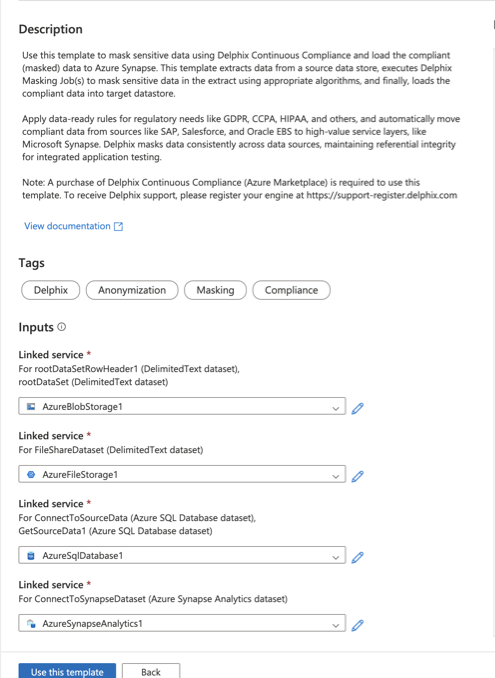Expand the AzureFileStorage1 dropdown chevron
Image resolution: width=495 pixels, height=678 pixels.
click(335, 476)
